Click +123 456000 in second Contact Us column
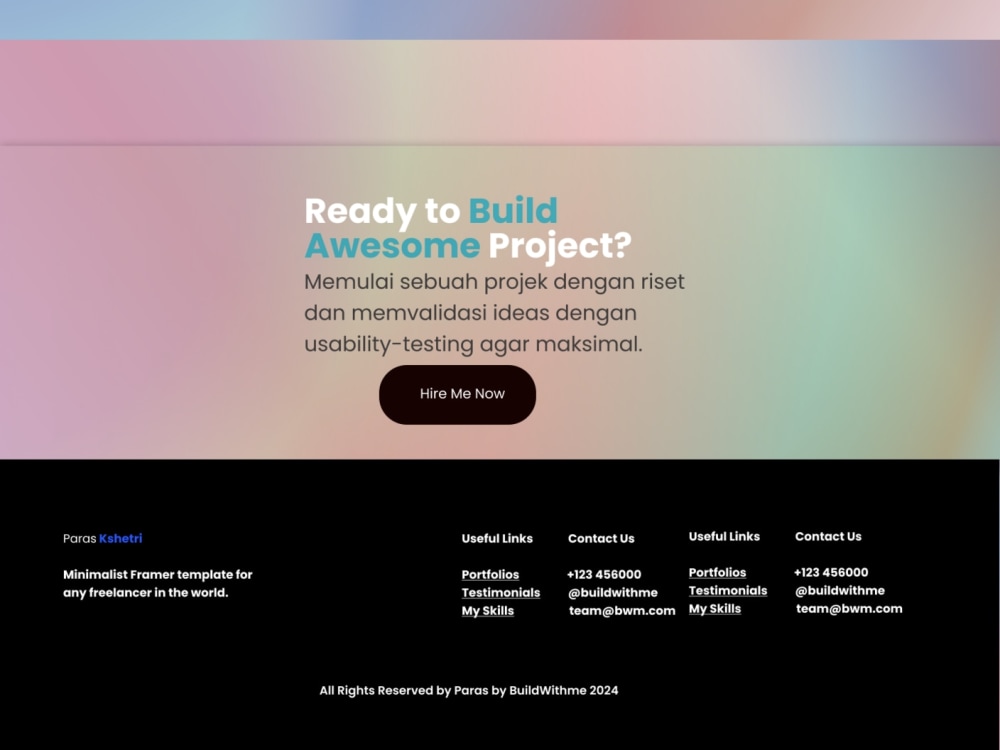Screen dimensions: 1000x750 tap(831, 573)
